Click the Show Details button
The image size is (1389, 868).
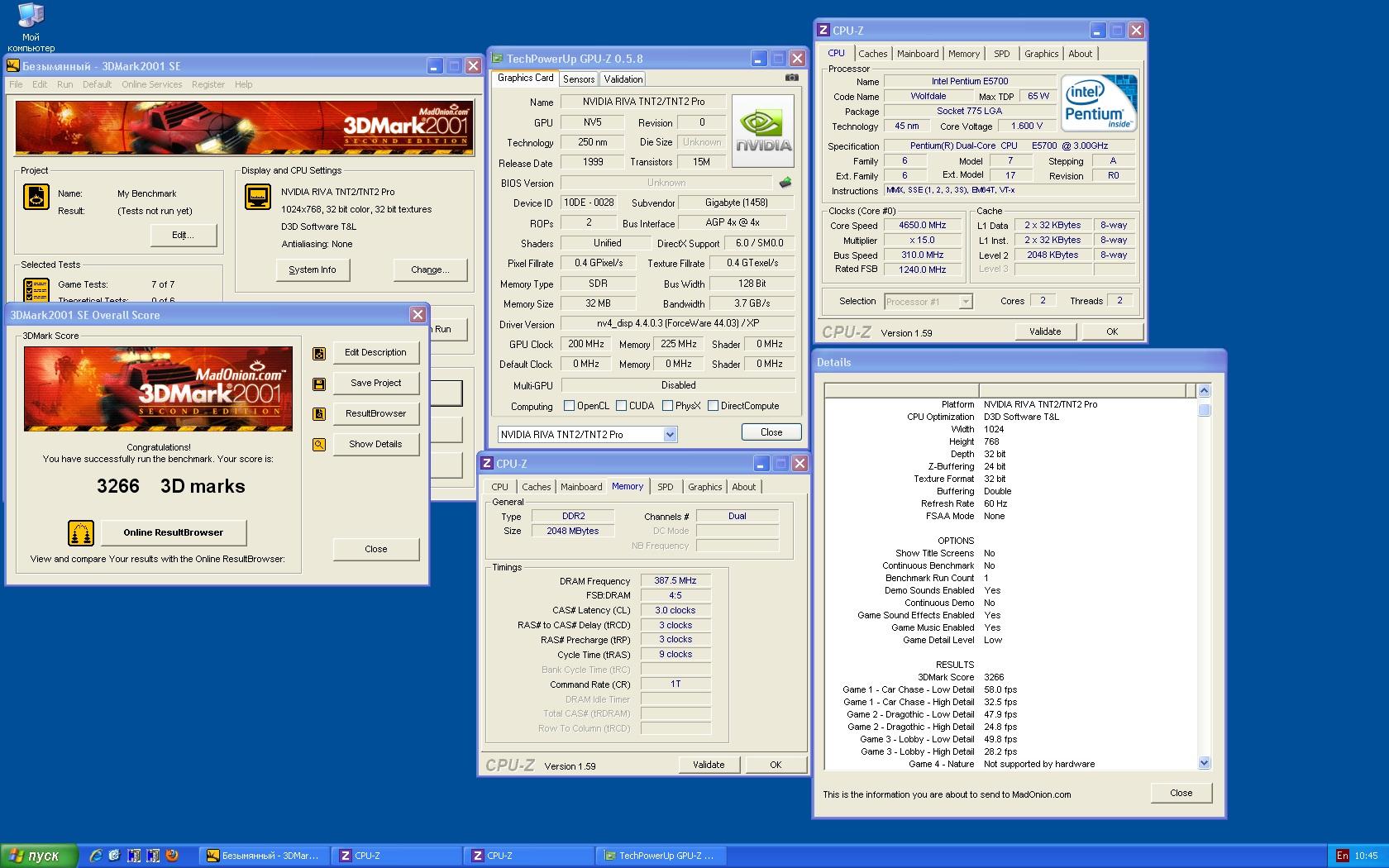click(x=375, y=445)
